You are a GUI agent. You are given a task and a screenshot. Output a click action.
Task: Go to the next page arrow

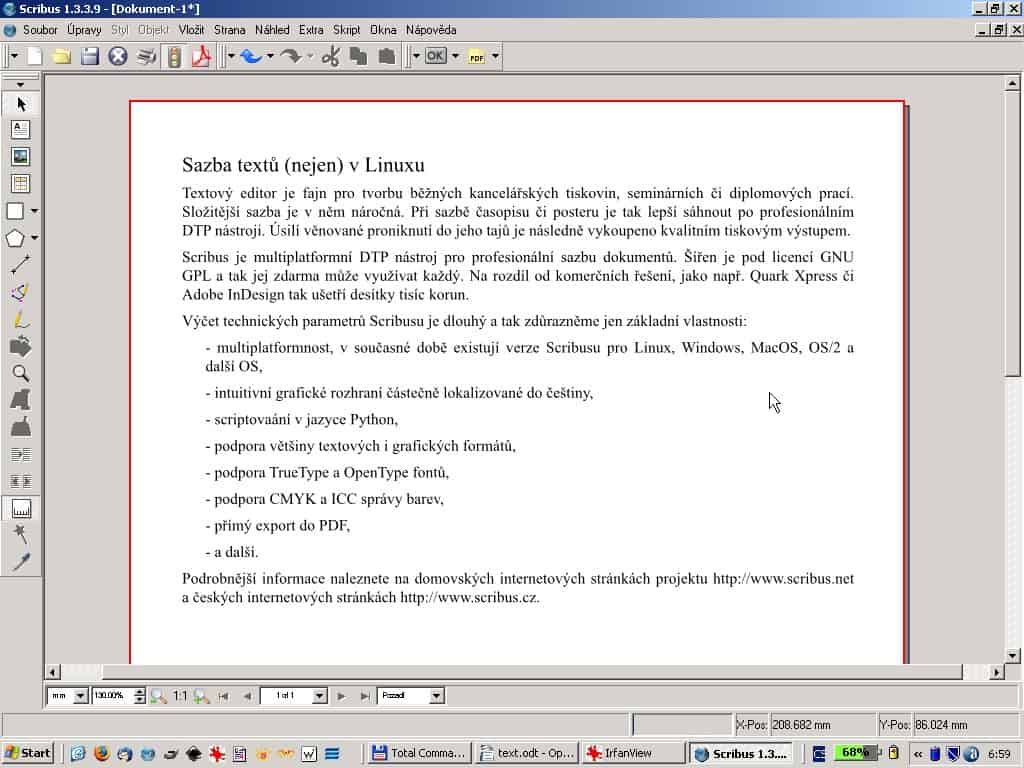click(342, 696)
